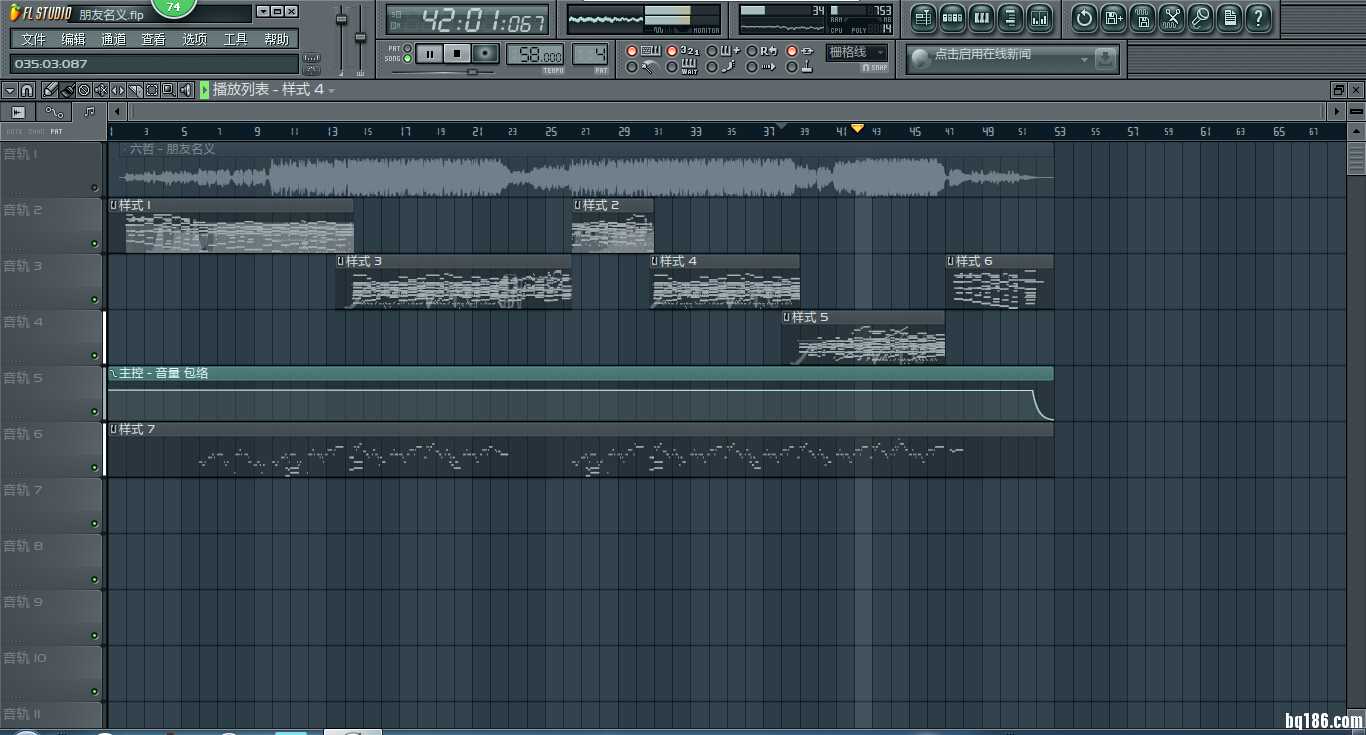Mute 音轨 5 using its green dot
1366x735 pixels.
pos(95,411)
